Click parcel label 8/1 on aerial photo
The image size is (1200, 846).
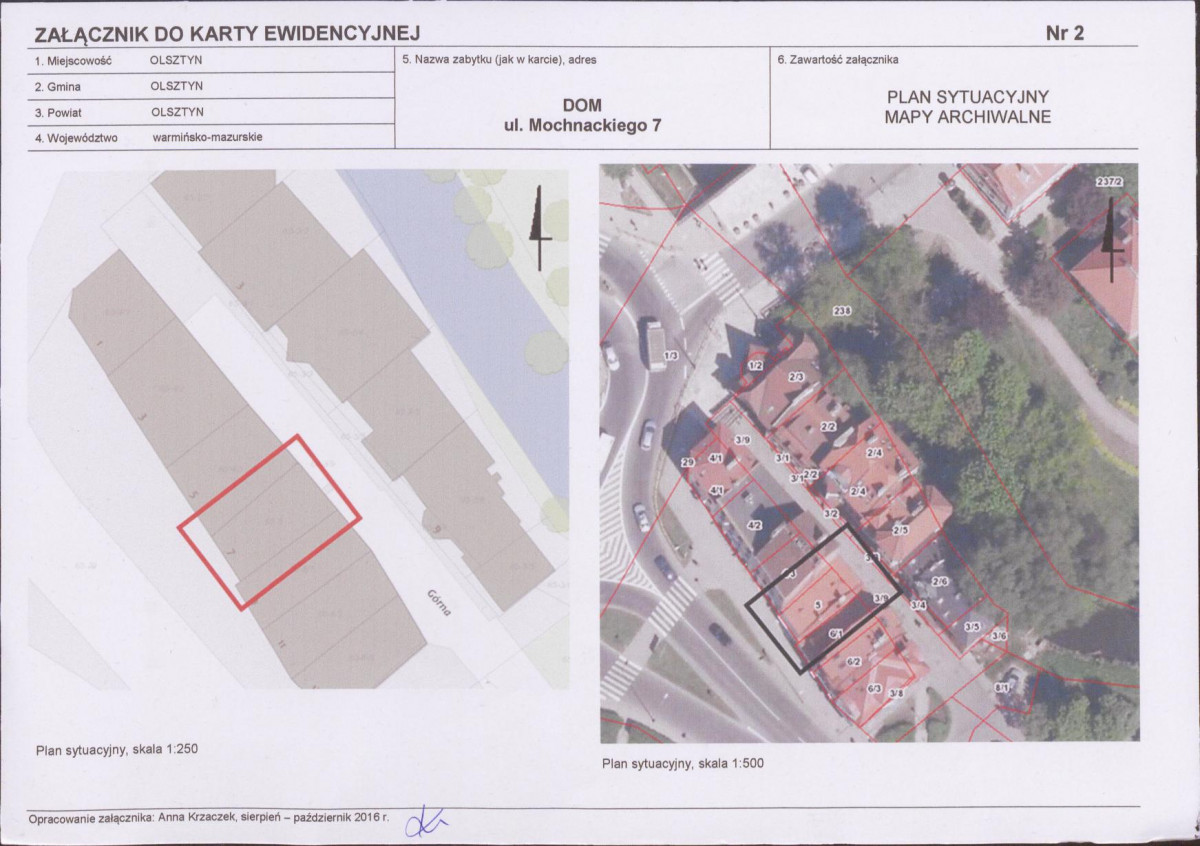(x=1001, y=687)
